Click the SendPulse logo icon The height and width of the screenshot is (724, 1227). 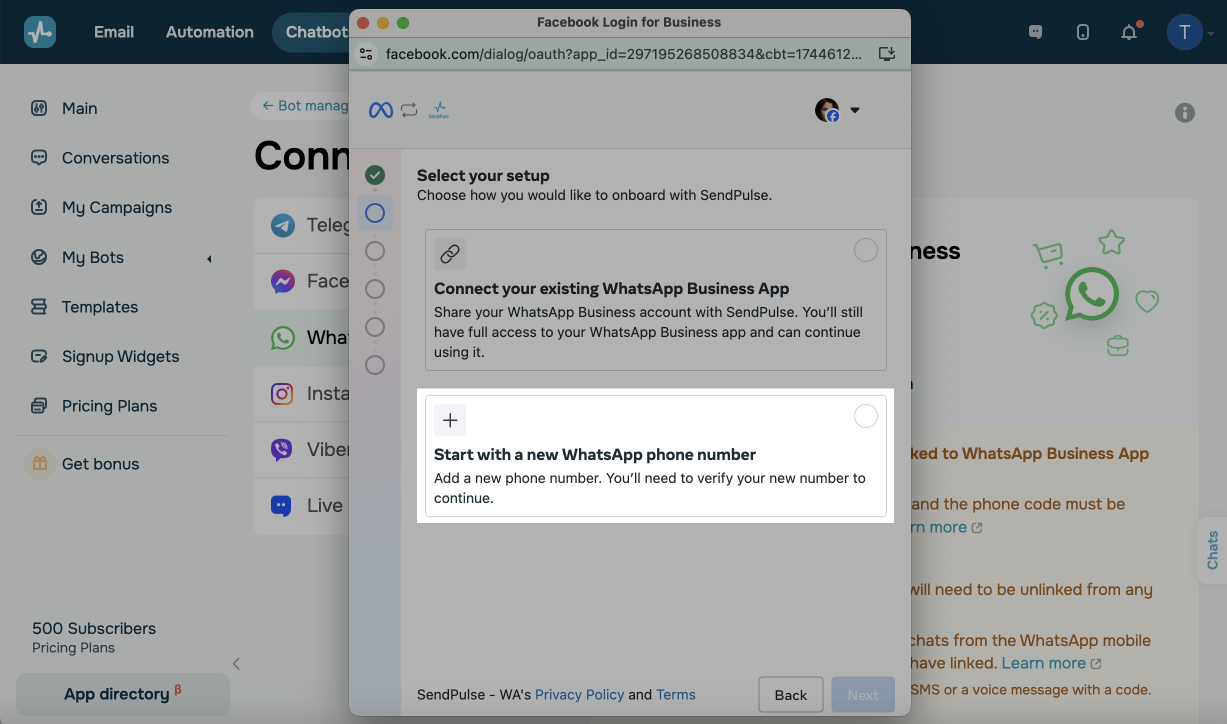pos(40,32)
